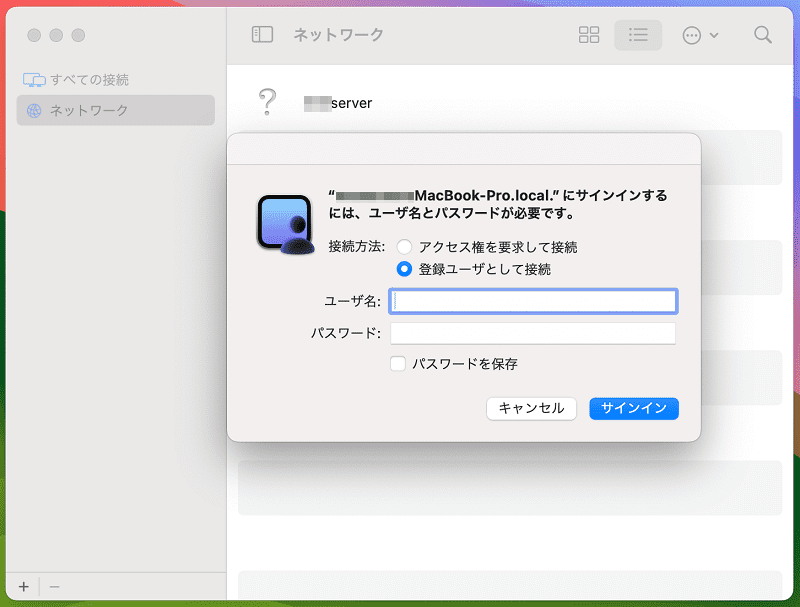Viewport: 800px width, 607px height.
Task: Add a connection with plus button
Action: [x=24, y=587]
